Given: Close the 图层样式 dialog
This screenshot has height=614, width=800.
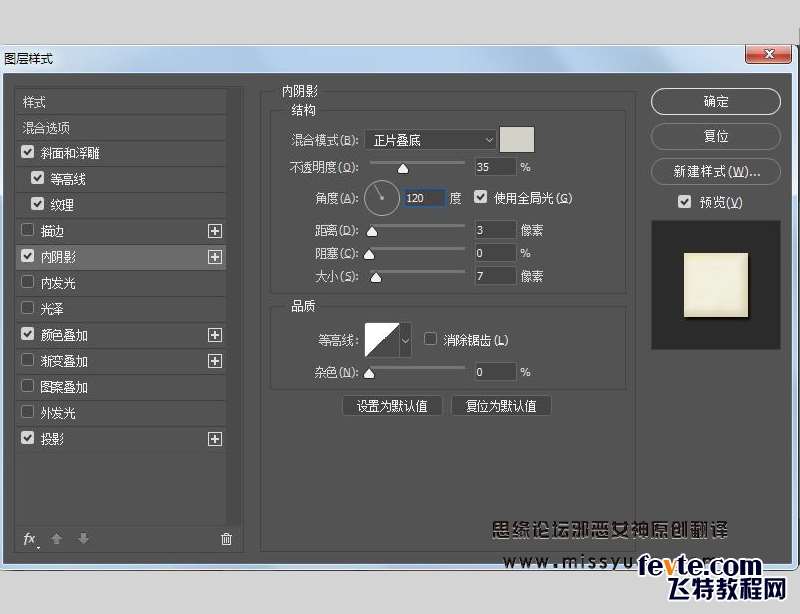Looking at the screenshot, I should pyautogui.click(x=769, y=54).
